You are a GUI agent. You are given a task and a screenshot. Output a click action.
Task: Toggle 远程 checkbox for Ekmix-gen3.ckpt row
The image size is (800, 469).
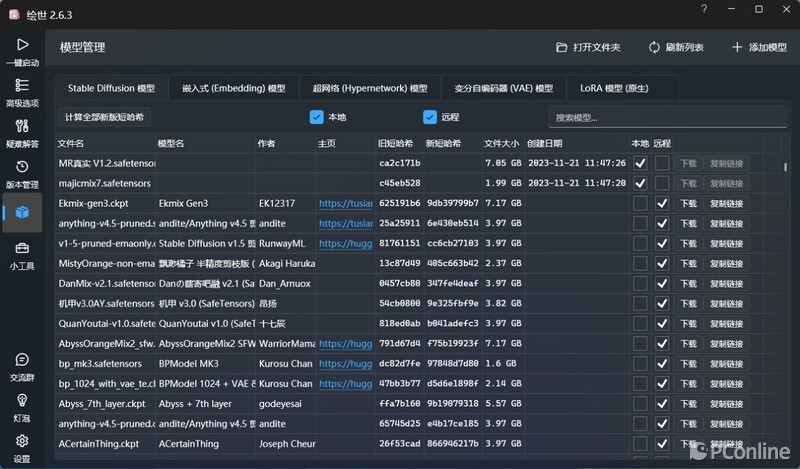662,203
